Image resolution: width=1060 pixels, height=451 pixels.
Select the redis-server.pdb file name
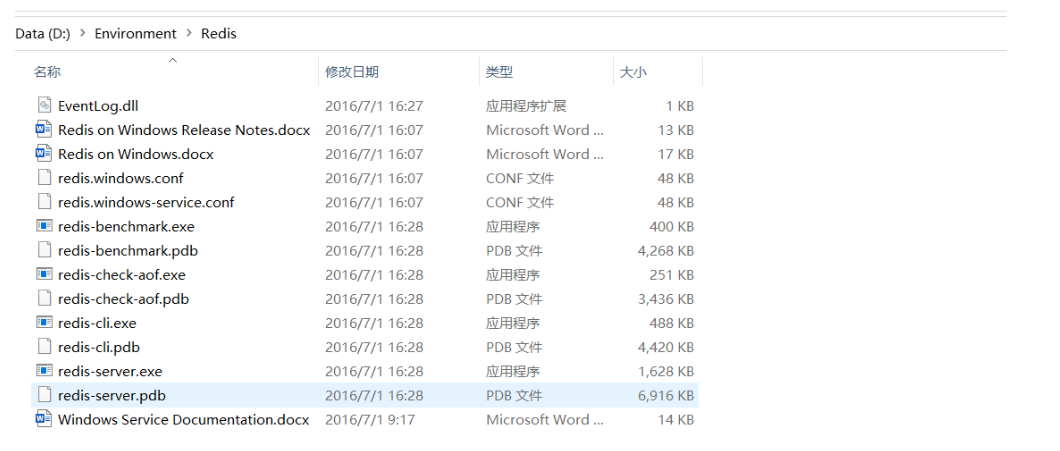pyautogui.click(x=112, y=396)
